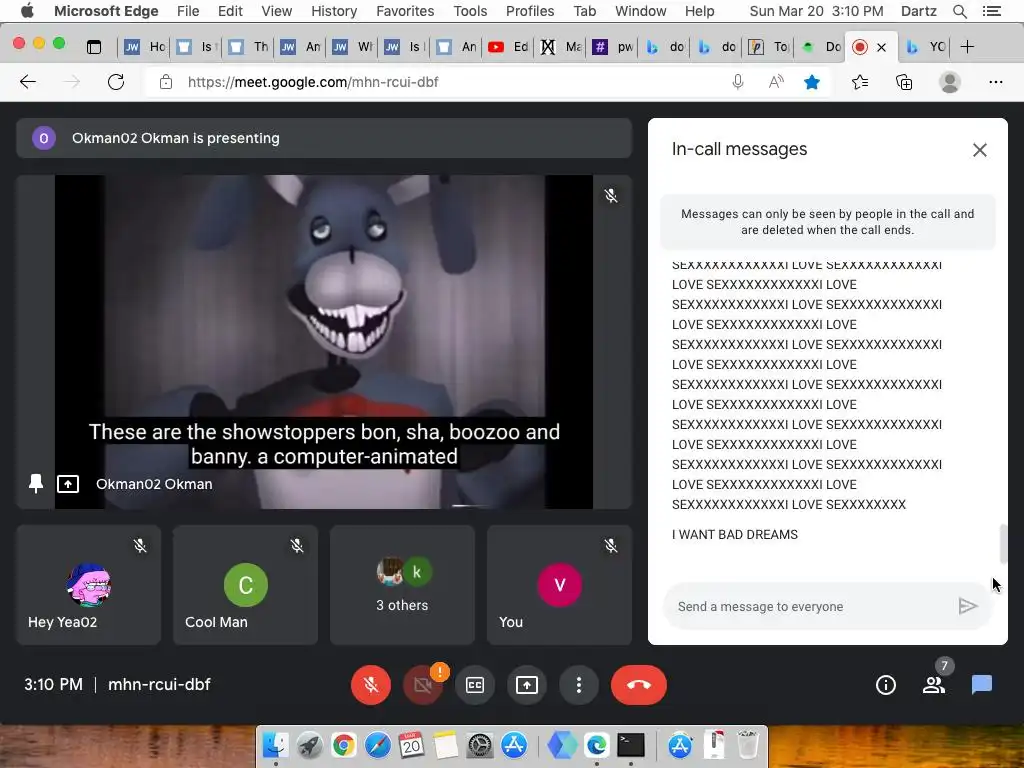1024x768 pixels.
Task: Select the Cool Man participant tile
Action: pos(246,584)
